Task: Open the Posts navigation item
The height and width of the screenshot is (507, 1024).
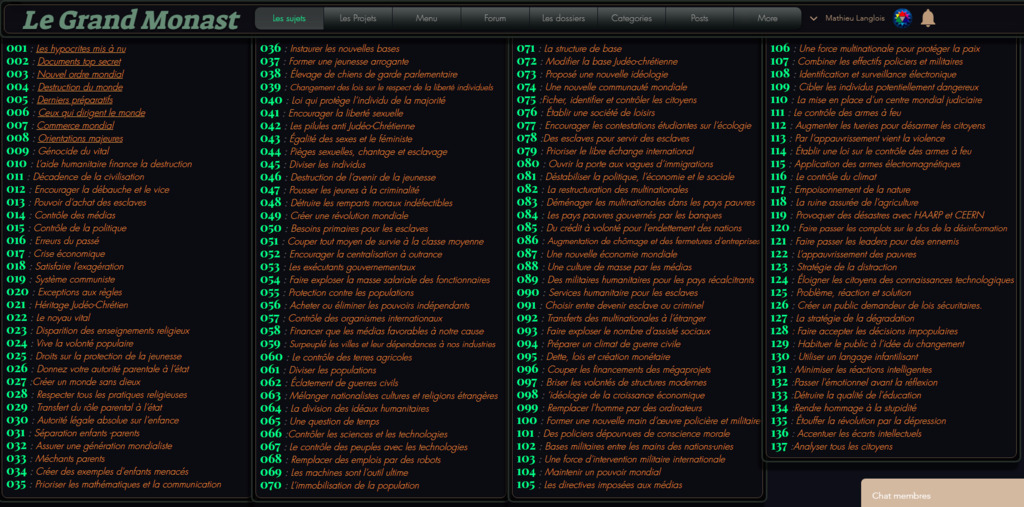Action: [699, 18]
